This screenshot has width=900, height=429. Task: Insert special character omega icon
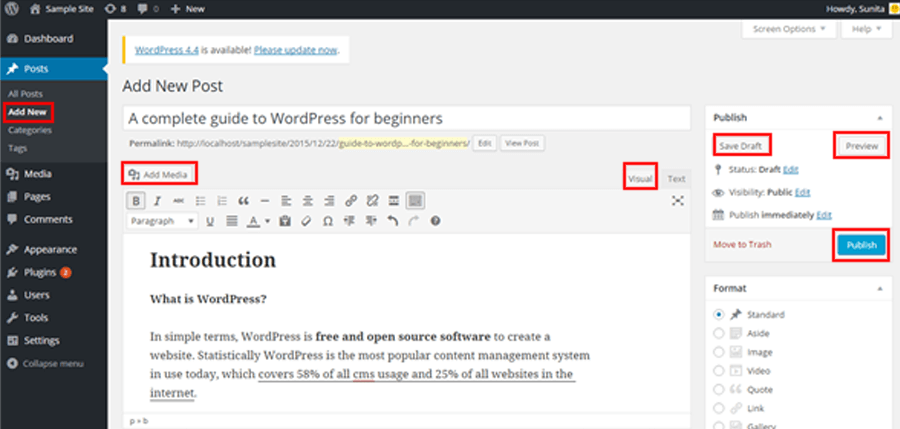point(328,221)
